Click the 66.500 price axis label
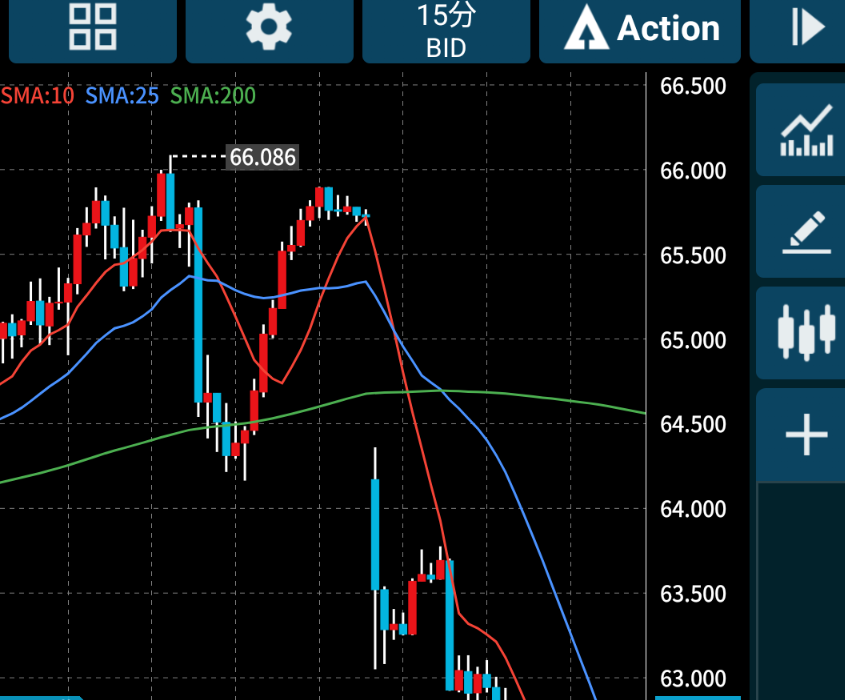845x700 pixels. tap(693, 86)
